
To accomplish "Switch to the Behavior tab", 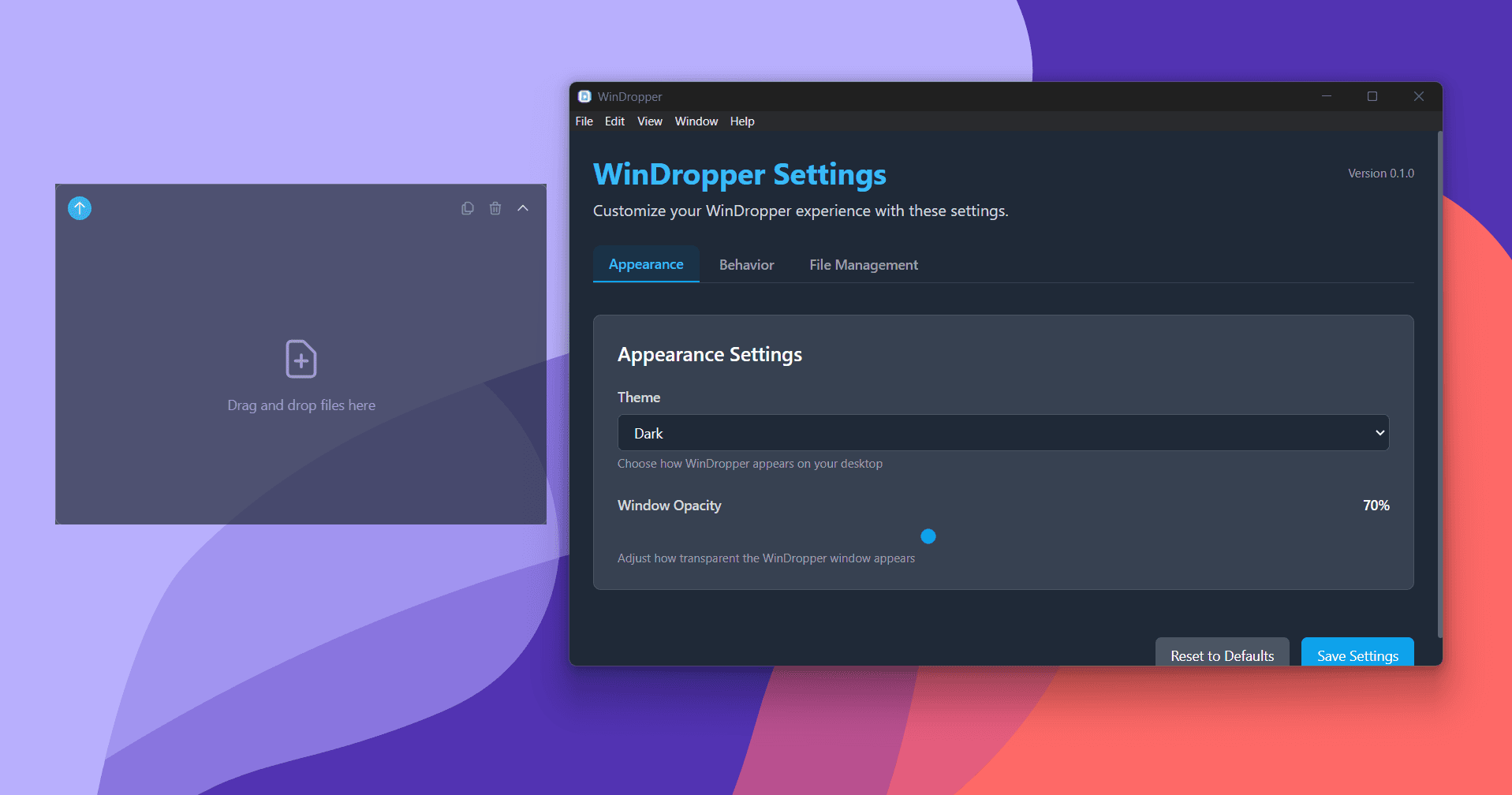I will [x=745, y=264].
